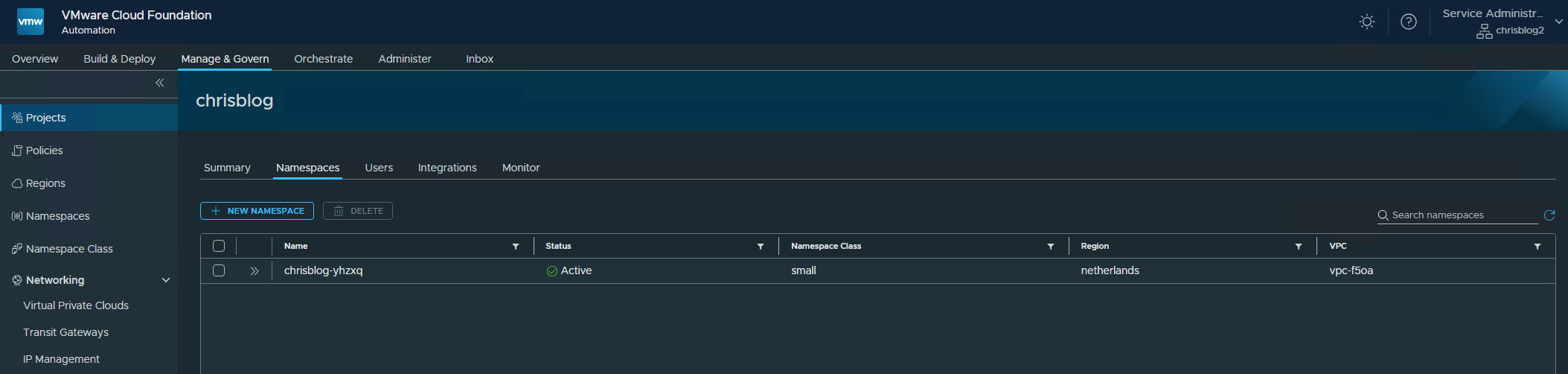Click the Projects sidebar icon

(x=17, y=118)
